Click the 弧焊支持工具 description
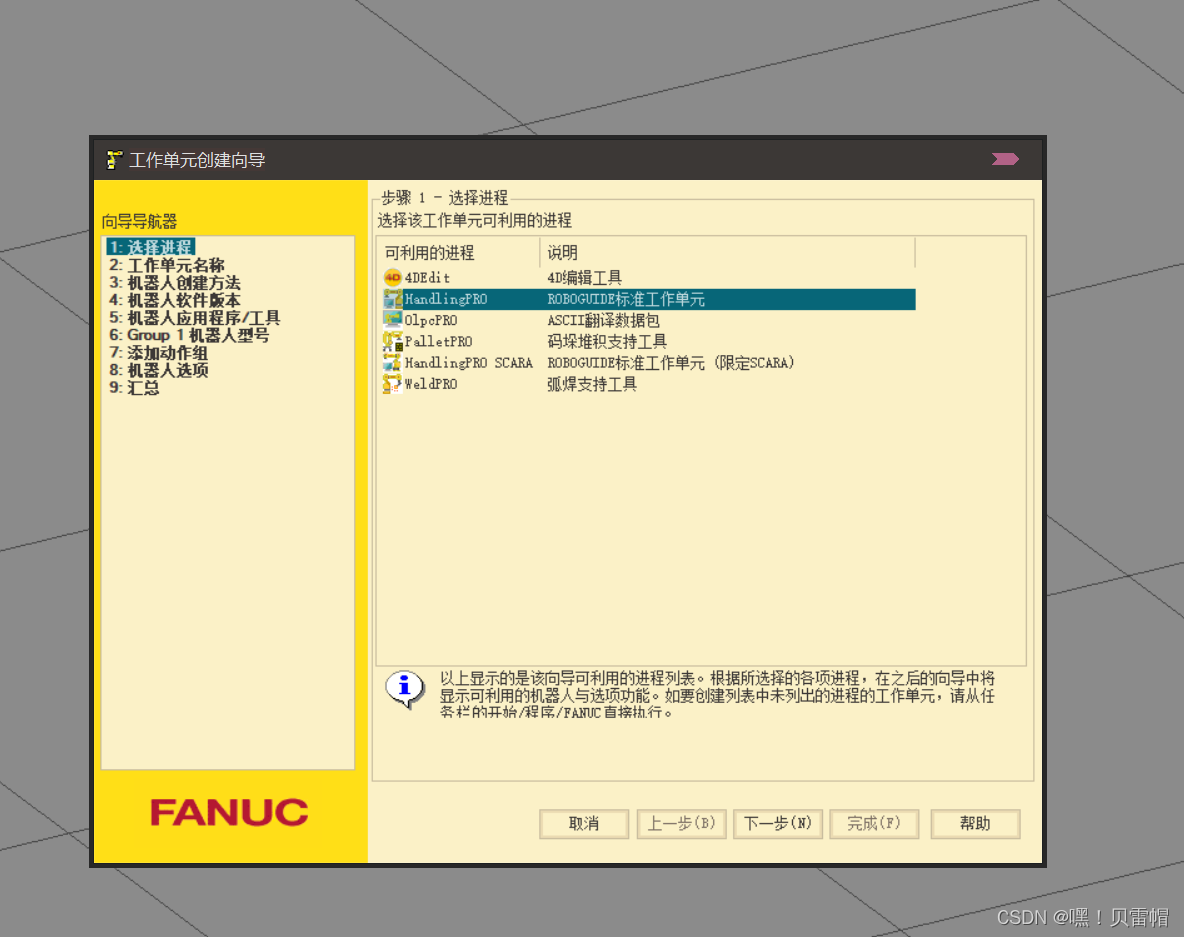Image resolution: width=1184 pixels, height=937 pixels. [592, 384]
